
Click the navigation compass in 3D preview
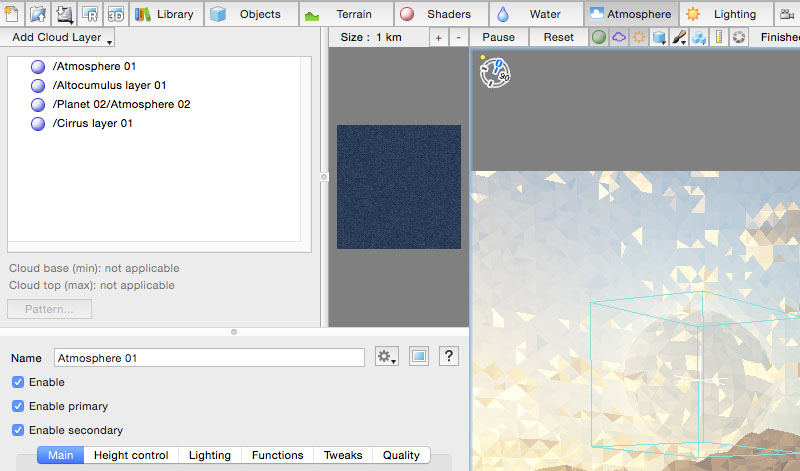coord(496,71)
